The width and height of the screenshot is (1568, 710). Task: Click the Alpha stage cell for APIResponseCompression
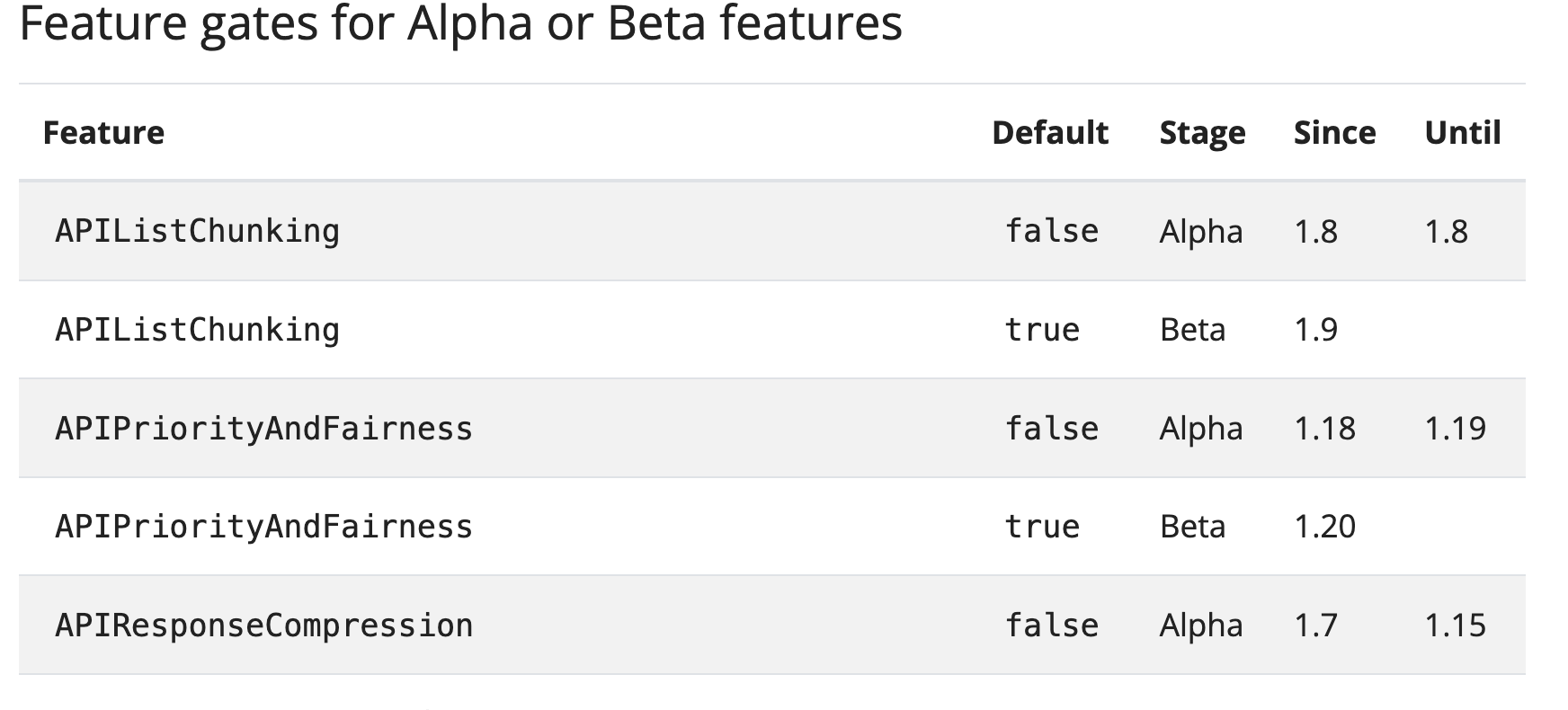coord(1201,626)
